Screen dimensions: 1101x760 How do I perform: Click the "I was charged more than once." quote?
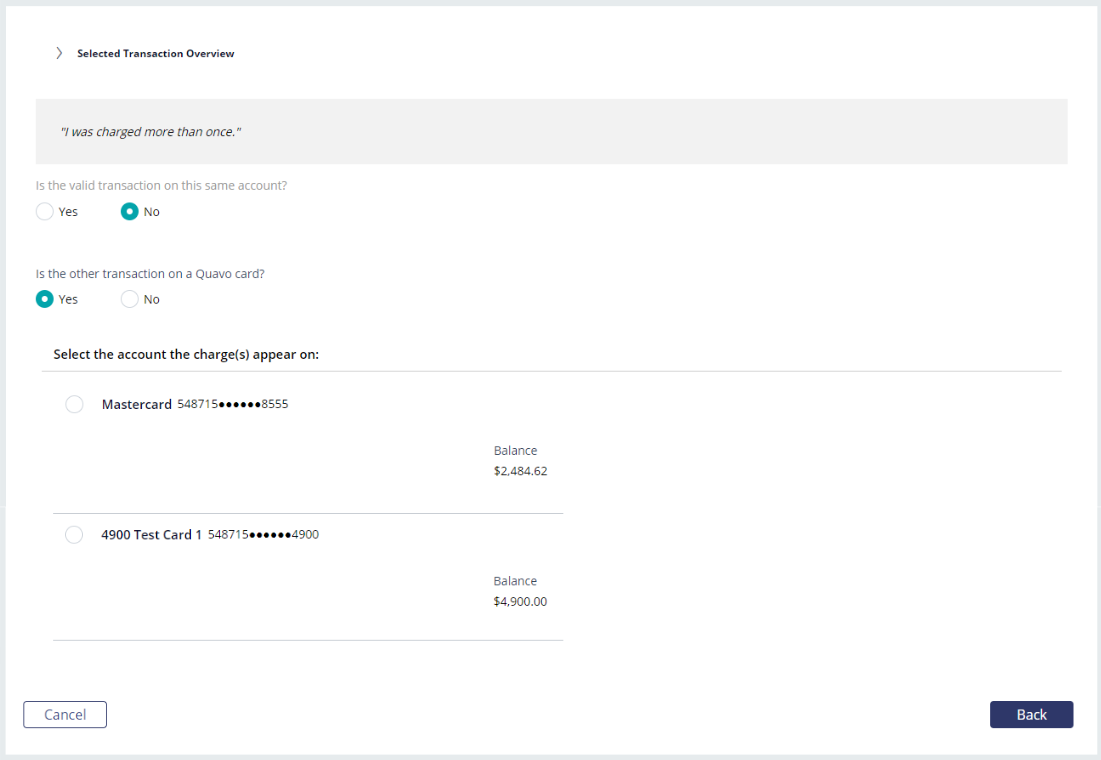(150, 132)
